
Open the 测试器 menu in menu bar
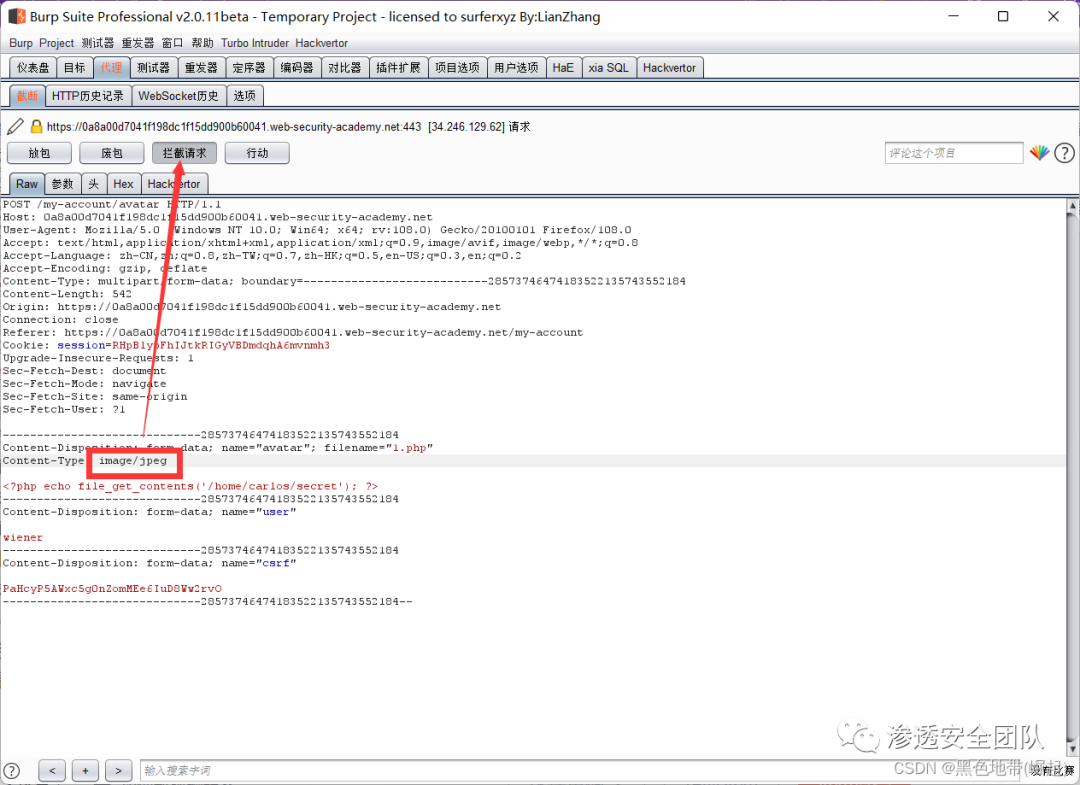(x=98, y=43)
